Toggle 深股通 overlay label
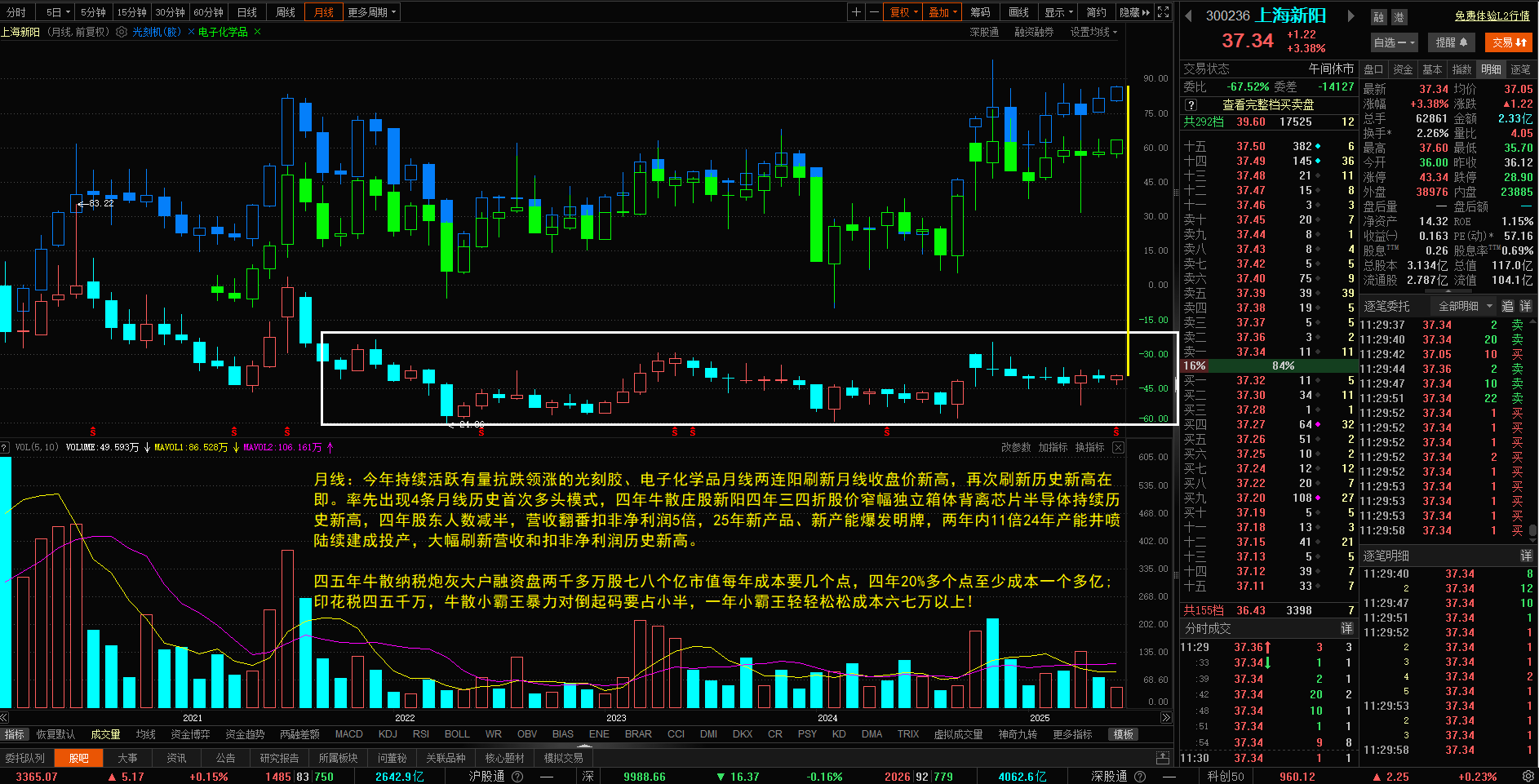This screenshot has height=784, width=1539. pos(984,32)
